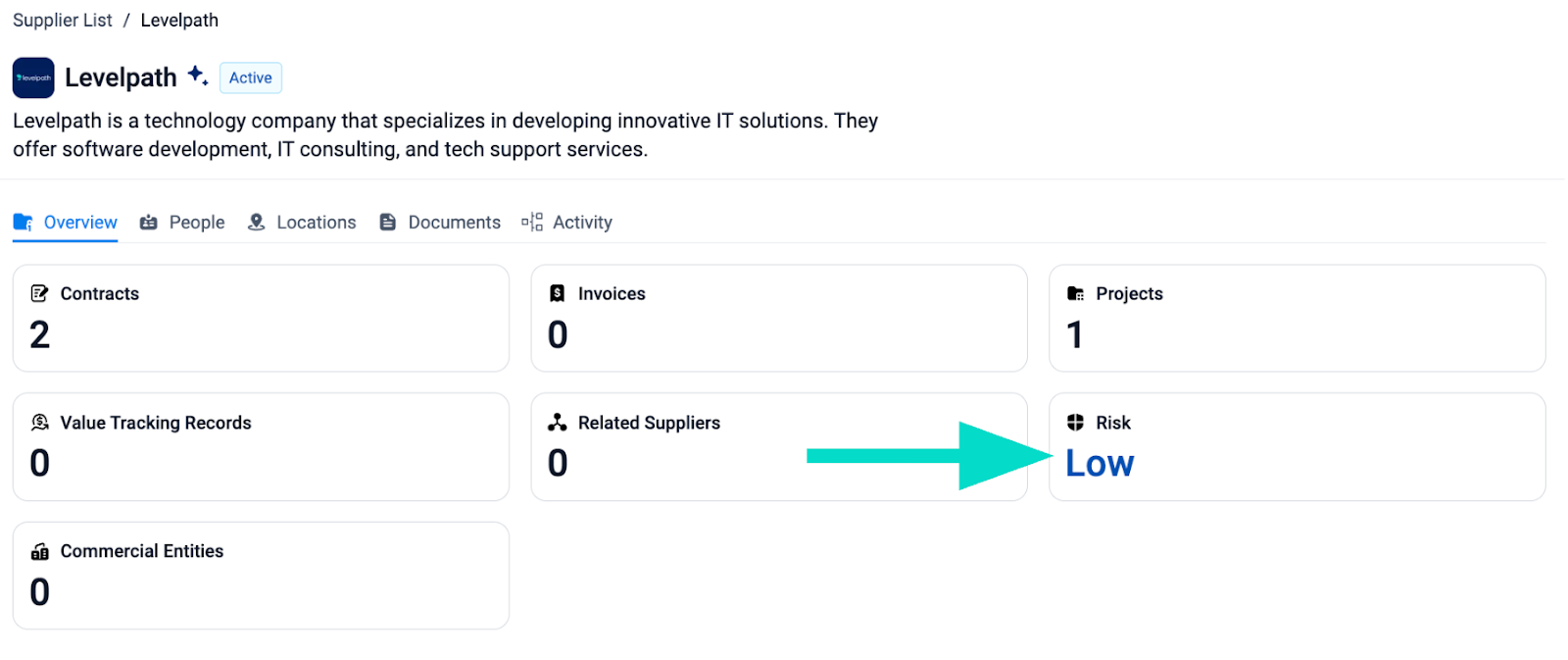Viewport: 1568px width, 660px height.
Task: Switch to the People tab
Action: click(182, 223)
